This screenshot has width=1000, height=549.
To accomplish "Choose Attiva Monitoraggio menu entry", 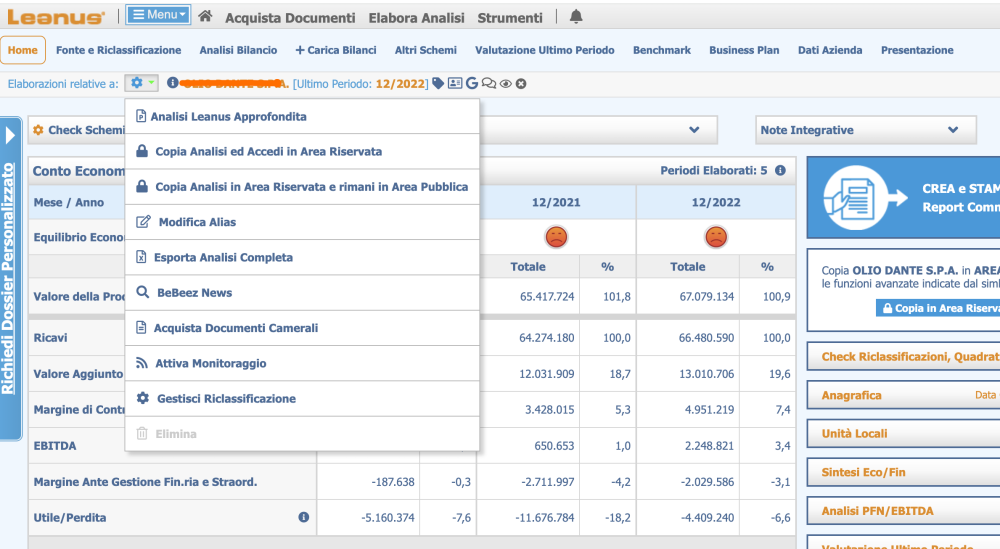I will pyautogui.click(x=210, y=363).
